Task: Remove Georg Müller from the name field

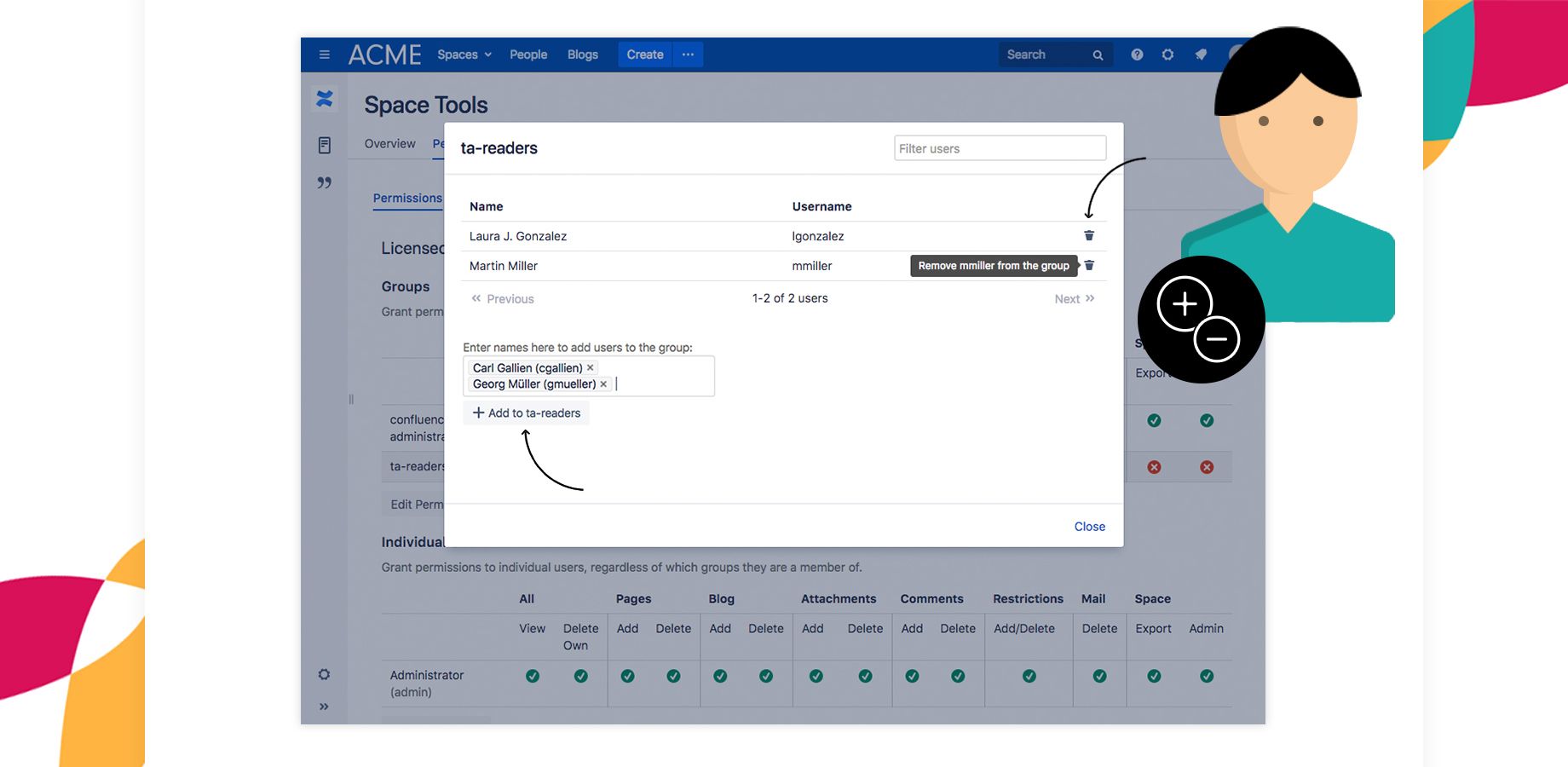Action: point(603,384)
